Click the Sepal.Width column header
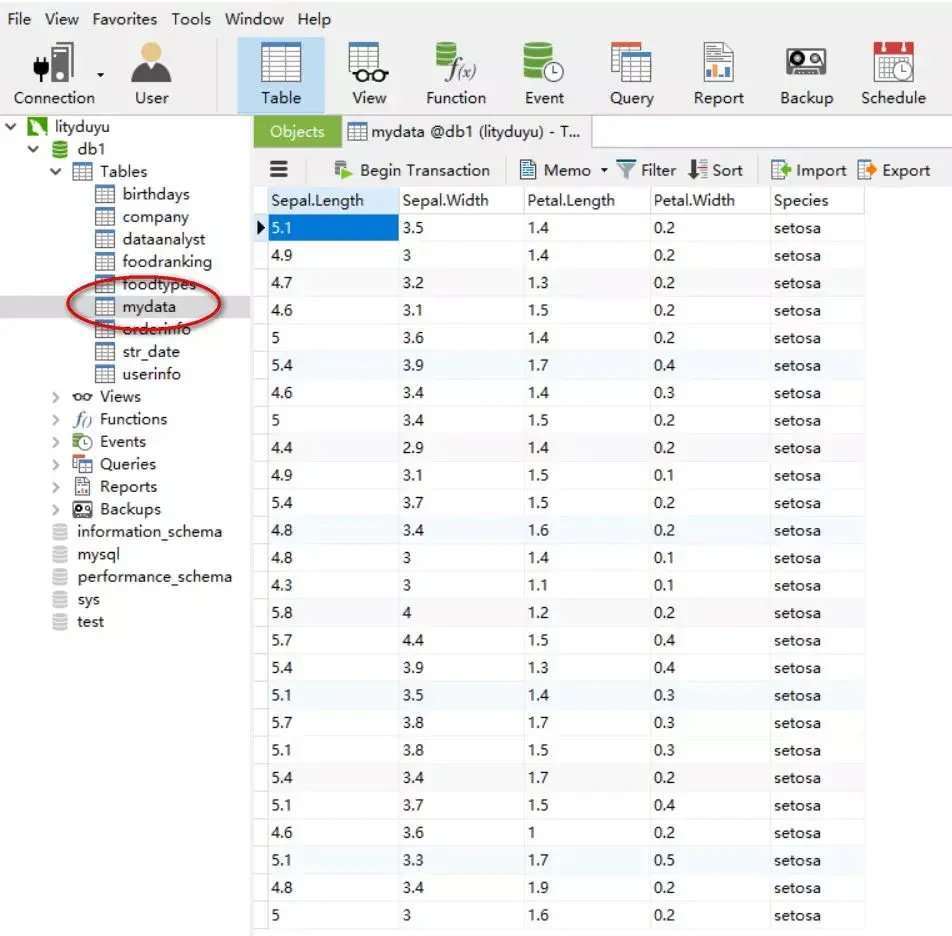Viewport: 952px width, 936px height. 461,200
